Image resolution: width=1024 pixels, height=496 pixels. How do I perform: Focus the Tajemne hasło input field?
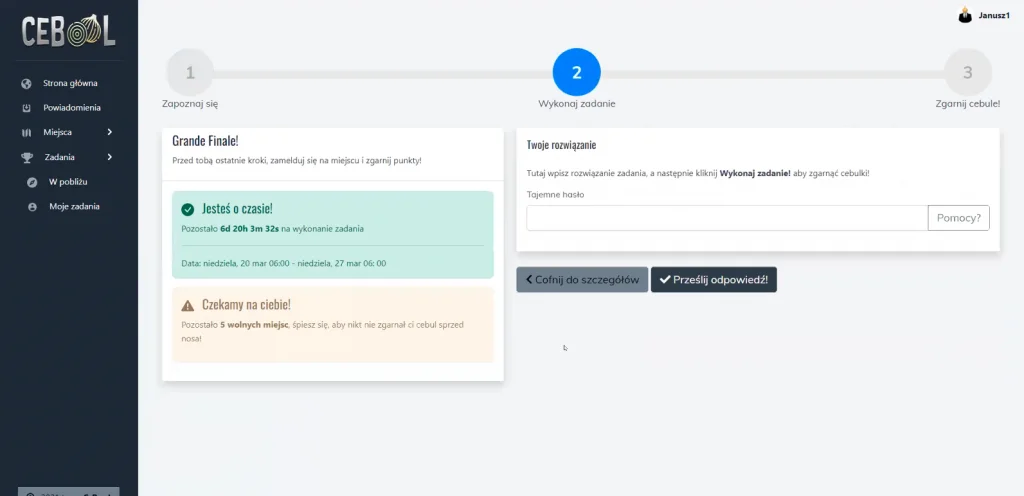tap(728, 218)
